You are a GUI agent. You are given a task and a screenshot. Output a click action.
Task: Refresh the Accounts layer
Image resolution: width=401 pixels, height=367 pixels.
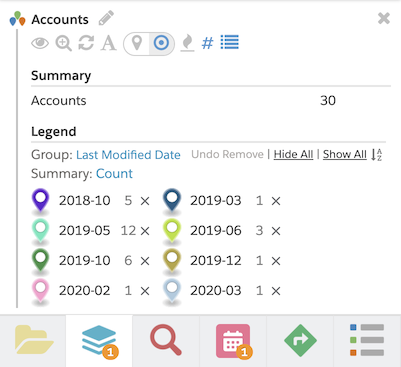pos(86,43)
